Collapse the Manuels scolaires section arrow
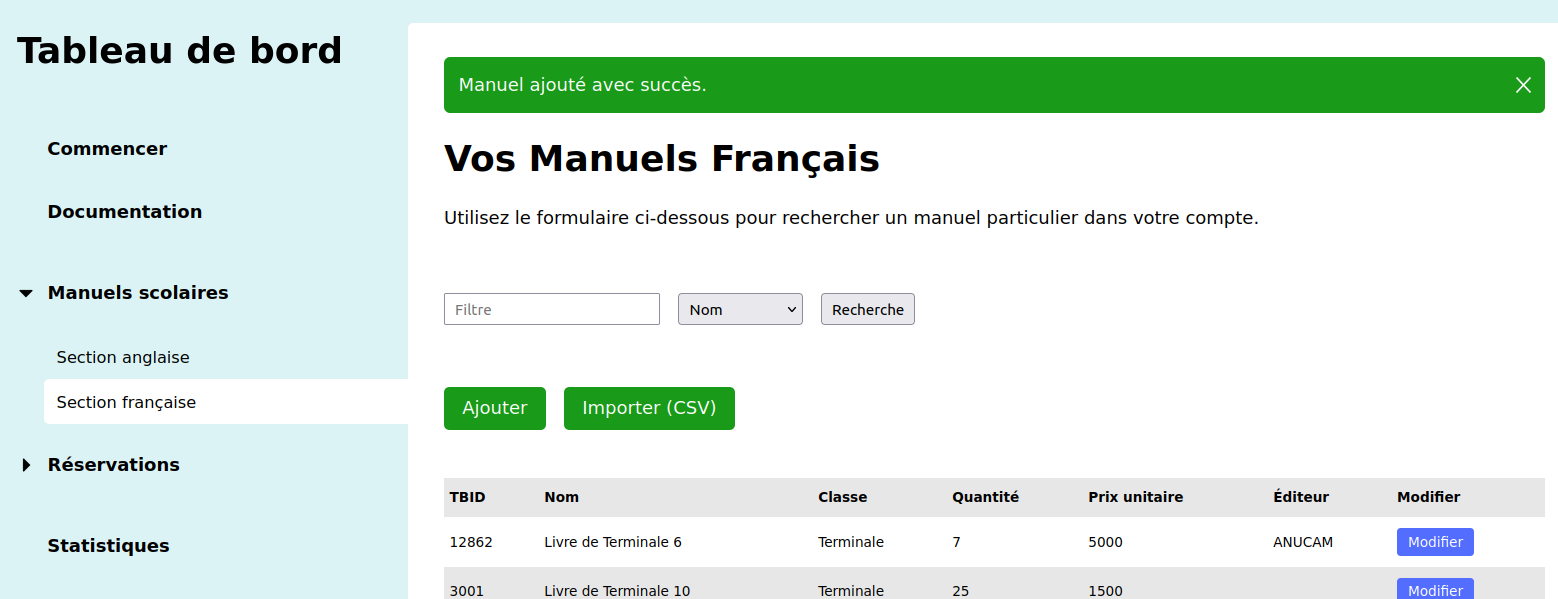This screenshot has width=1558, height=599. 26,293
